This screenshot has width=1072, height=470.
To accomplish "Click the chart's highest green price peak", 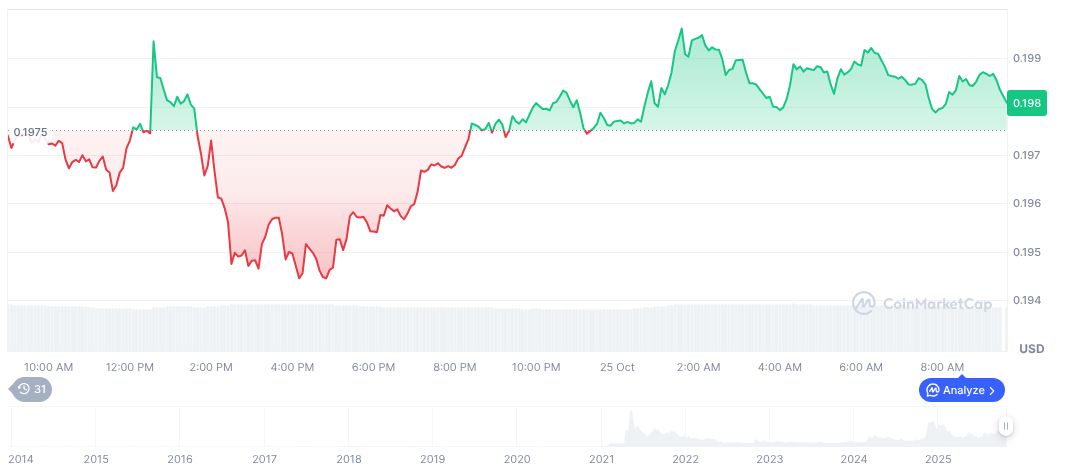I will (682, 29).
